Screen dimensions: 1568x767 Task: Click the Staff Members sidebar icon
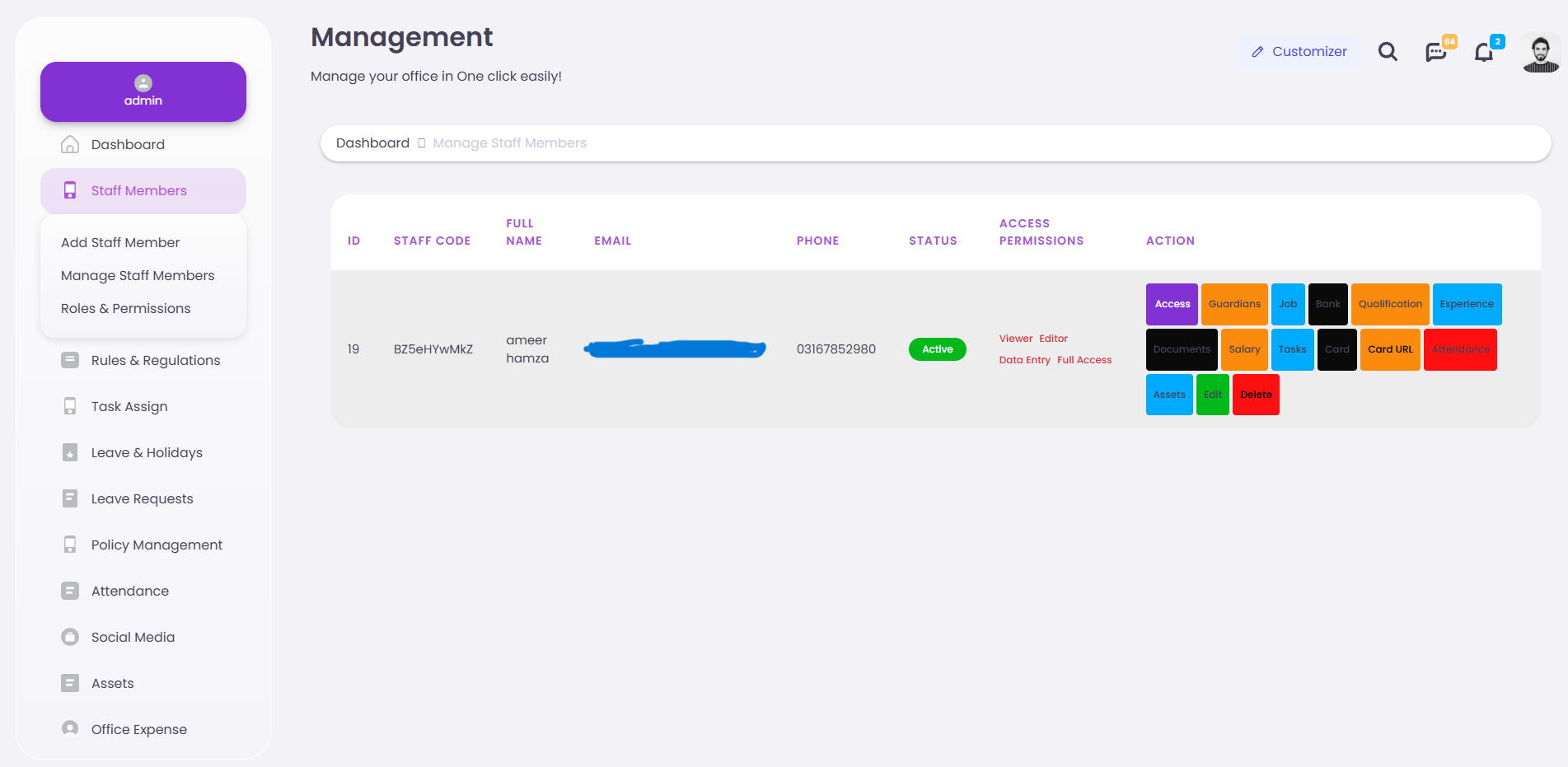(70, 190)
